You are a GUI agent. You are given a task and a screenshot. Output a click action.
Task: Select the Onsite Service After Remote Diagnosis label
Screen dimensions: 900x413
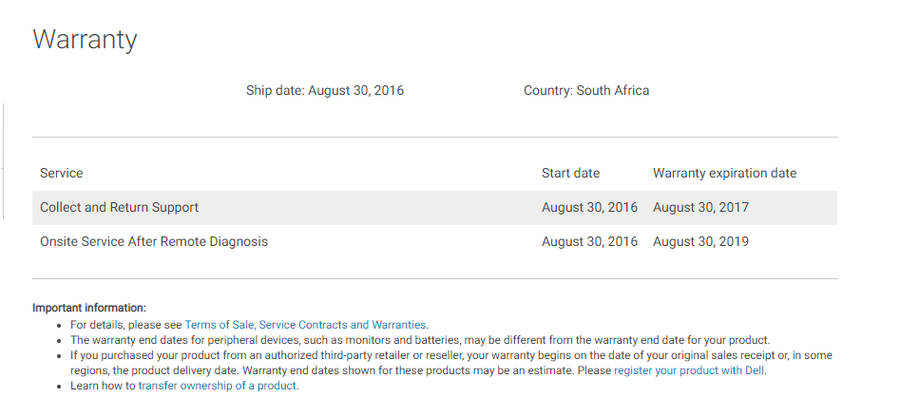[154, 241]
